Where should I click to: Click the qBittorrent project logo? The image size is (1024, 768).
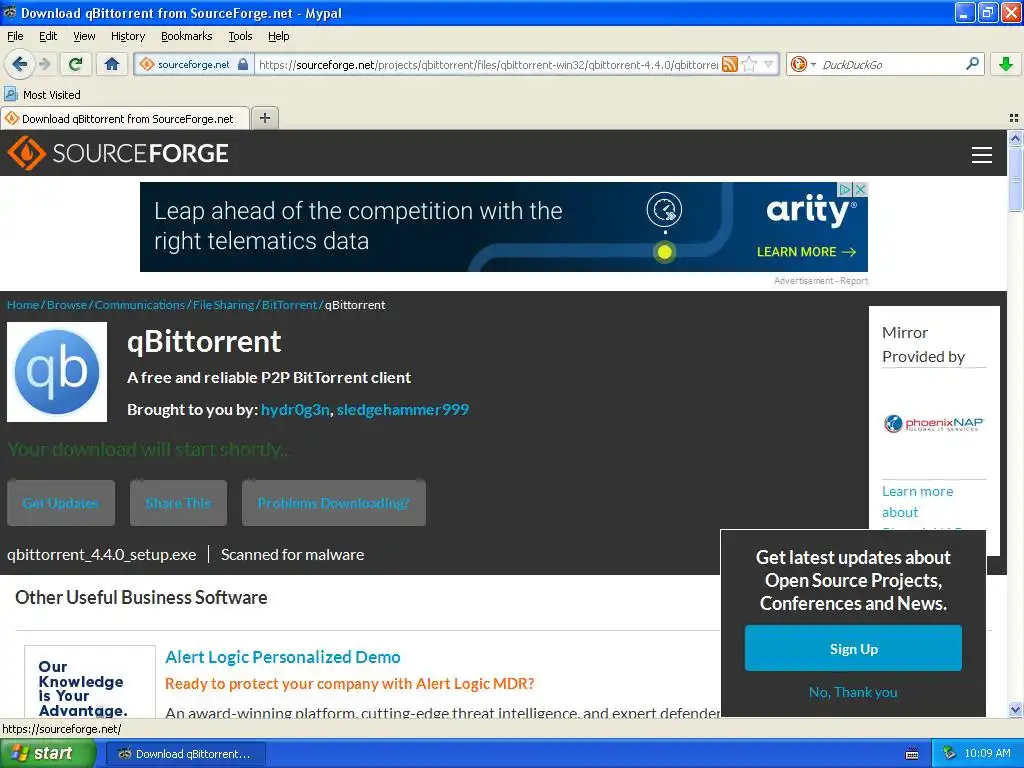pos(57,372)
